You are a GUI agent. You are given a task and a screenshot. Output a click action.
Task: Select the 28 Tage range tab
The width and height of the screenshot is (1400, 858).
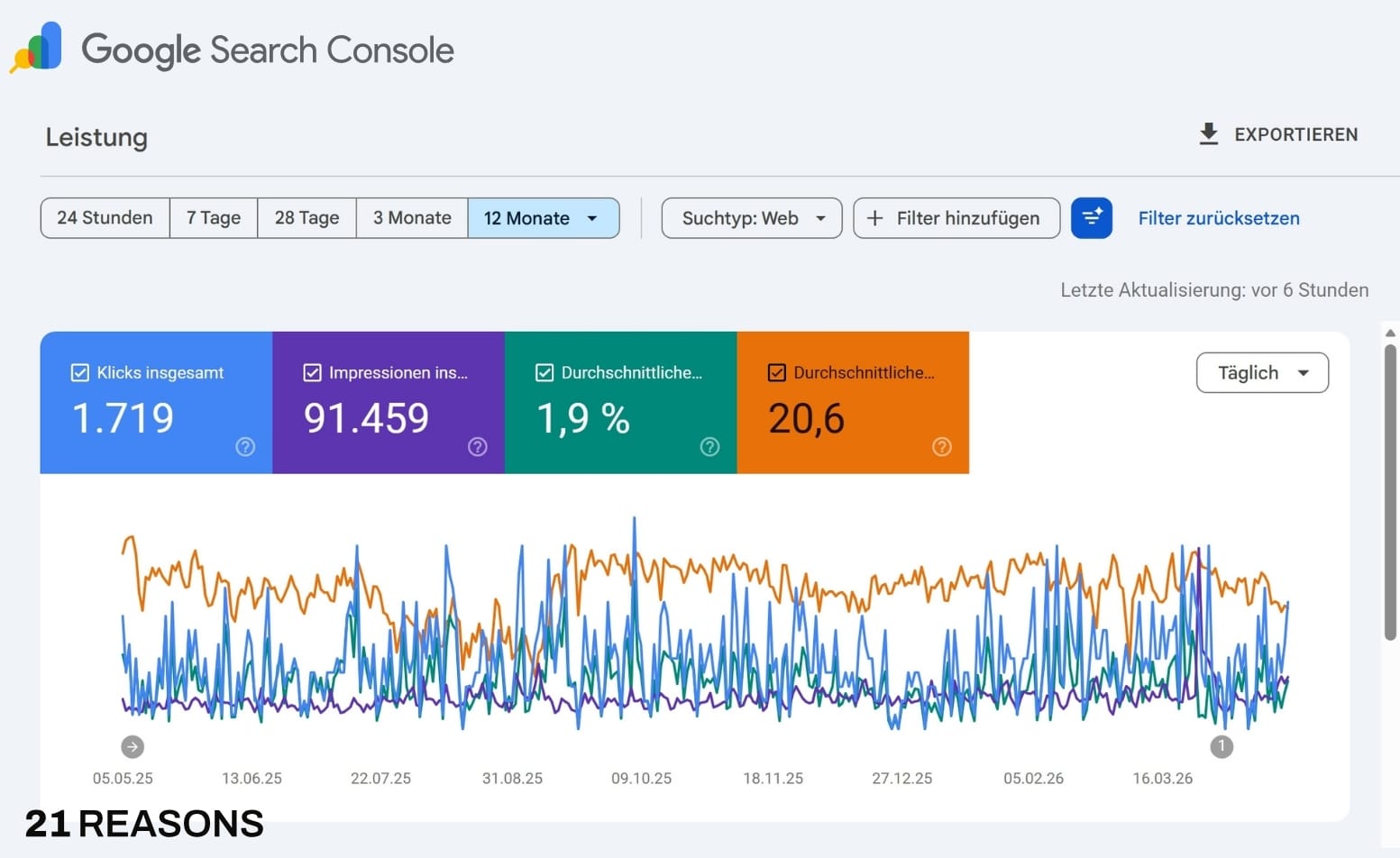(307, 218)
